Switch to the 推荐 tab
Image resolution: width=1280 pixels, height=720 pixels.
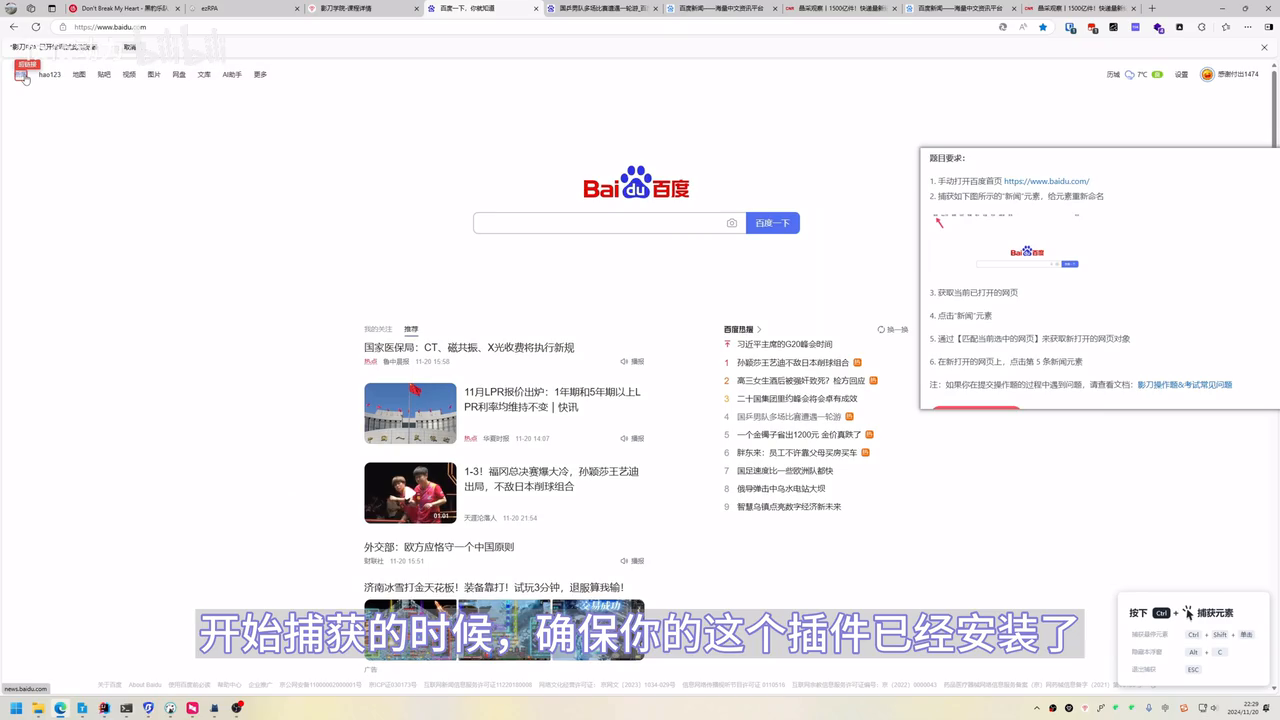pos(411,328)
